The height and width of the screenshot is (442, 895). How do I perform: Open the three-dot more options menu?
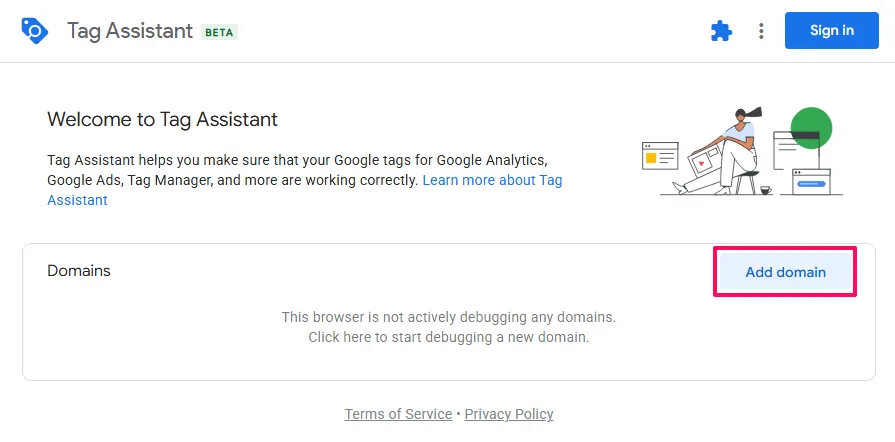pos(761,31)
